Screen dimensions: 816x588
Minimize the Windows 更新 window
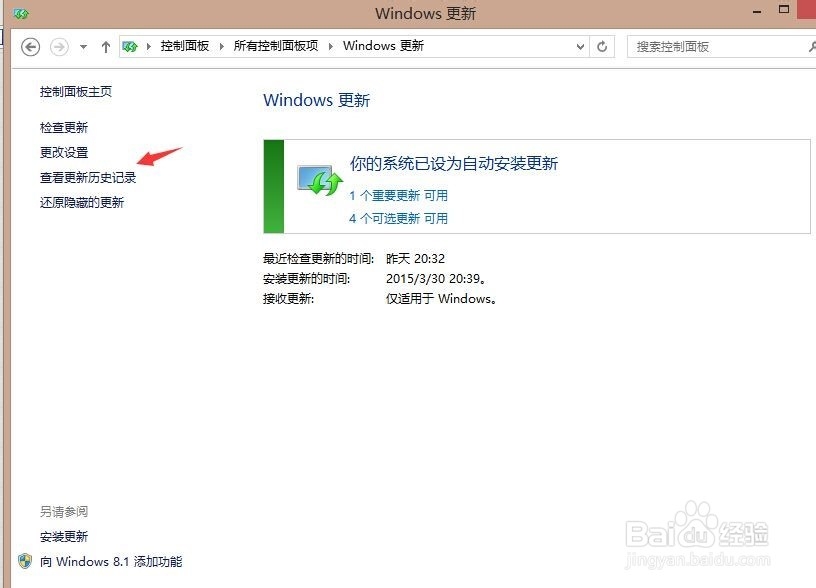[x=757, y=12]
